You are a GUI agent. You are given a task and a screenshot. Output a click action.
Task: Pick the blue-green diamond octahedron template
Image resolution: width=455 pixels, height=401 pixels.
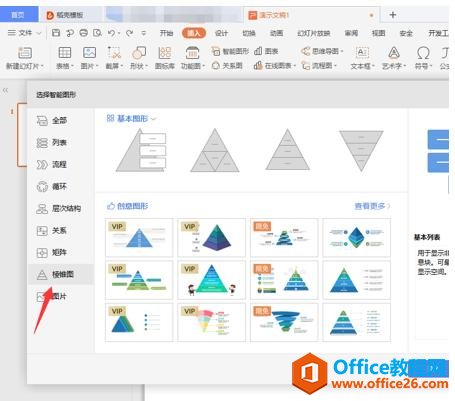coord(356,237)
